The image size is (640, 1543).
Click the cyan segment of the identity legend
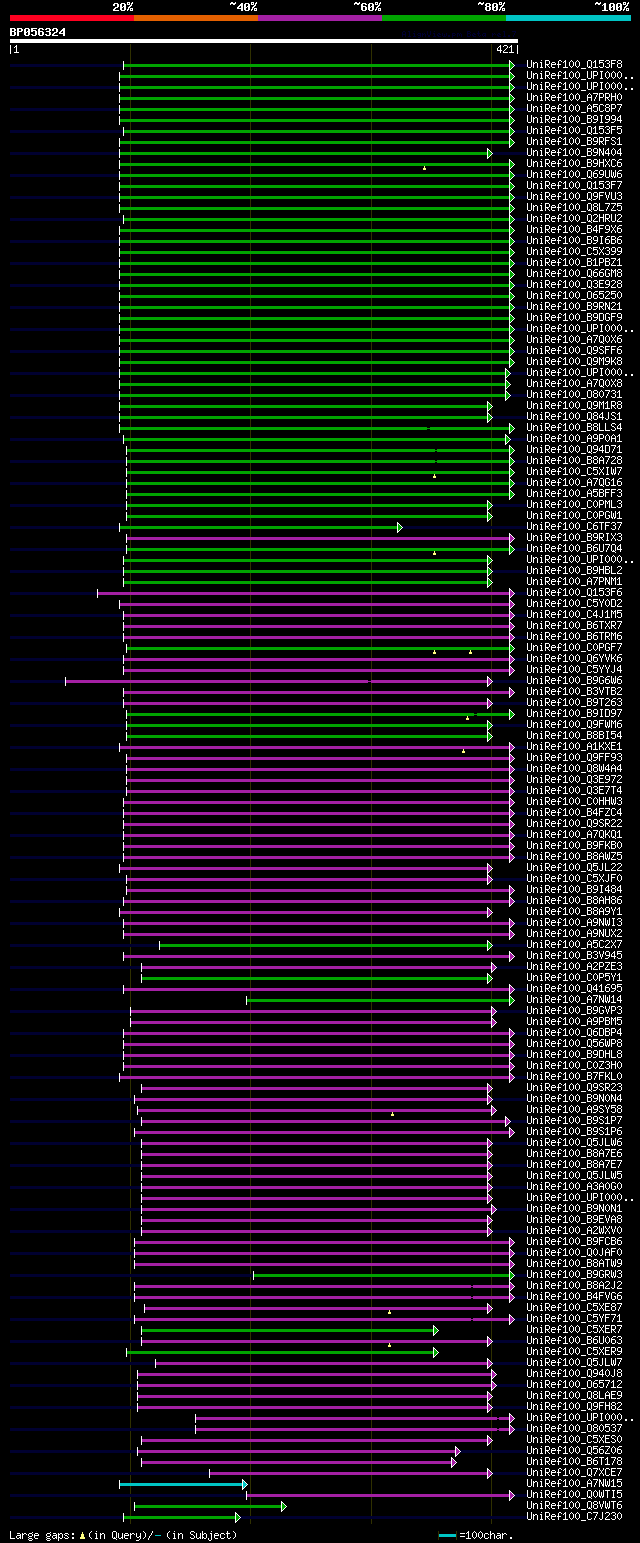pyautogui.click(x=567, y=18)
